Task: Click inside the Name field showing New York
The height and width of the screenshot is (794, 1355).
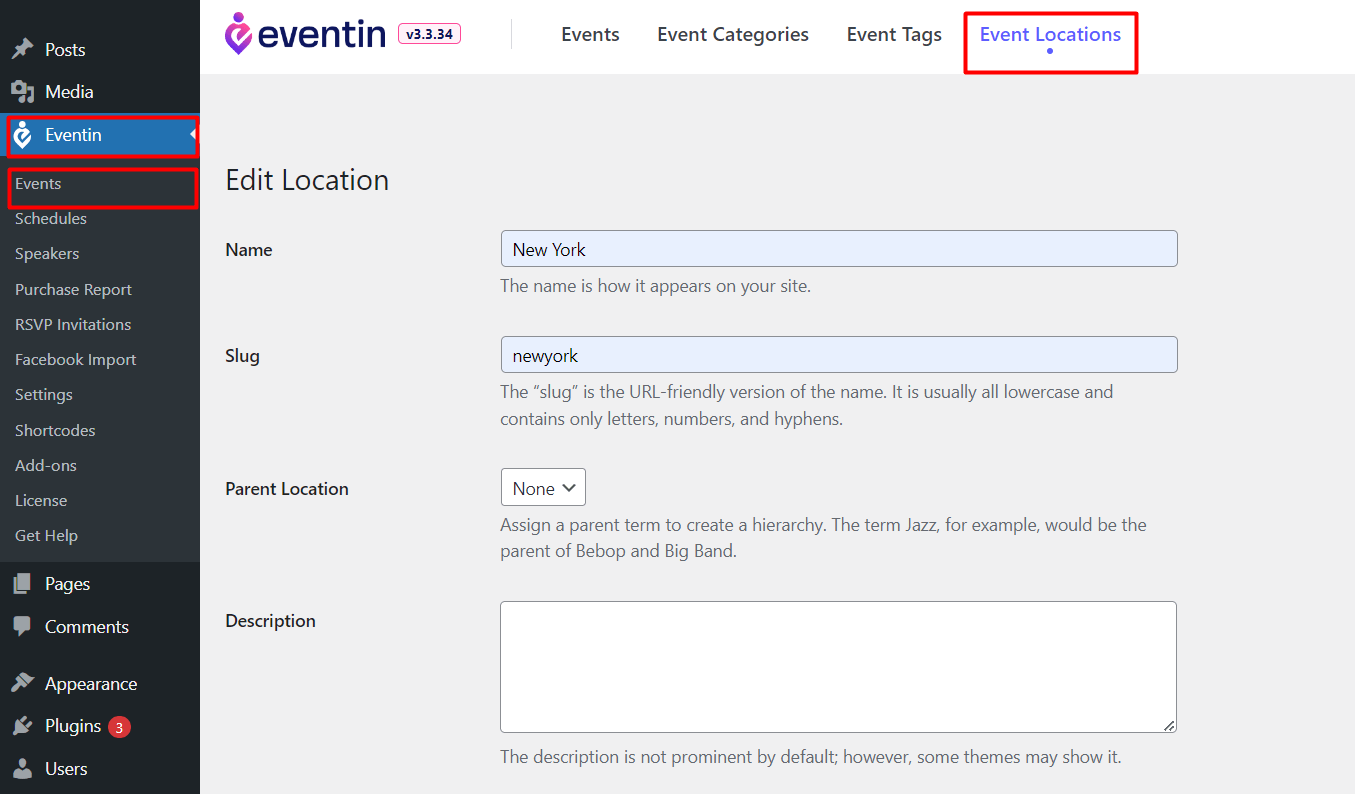Action: (838, 248)
